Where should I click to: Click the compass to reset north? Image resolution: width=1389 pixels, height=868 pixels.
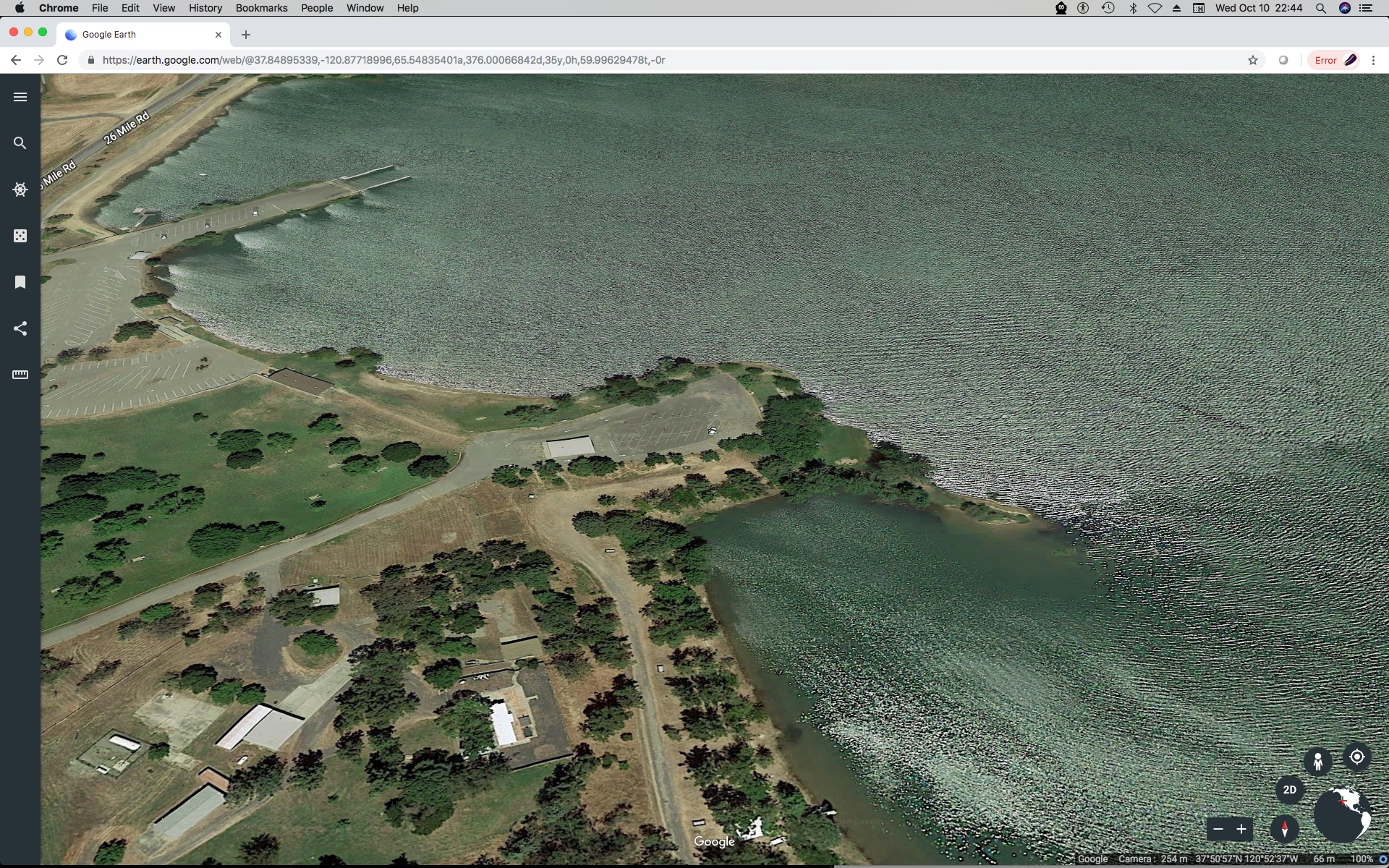coord(1284,829)
